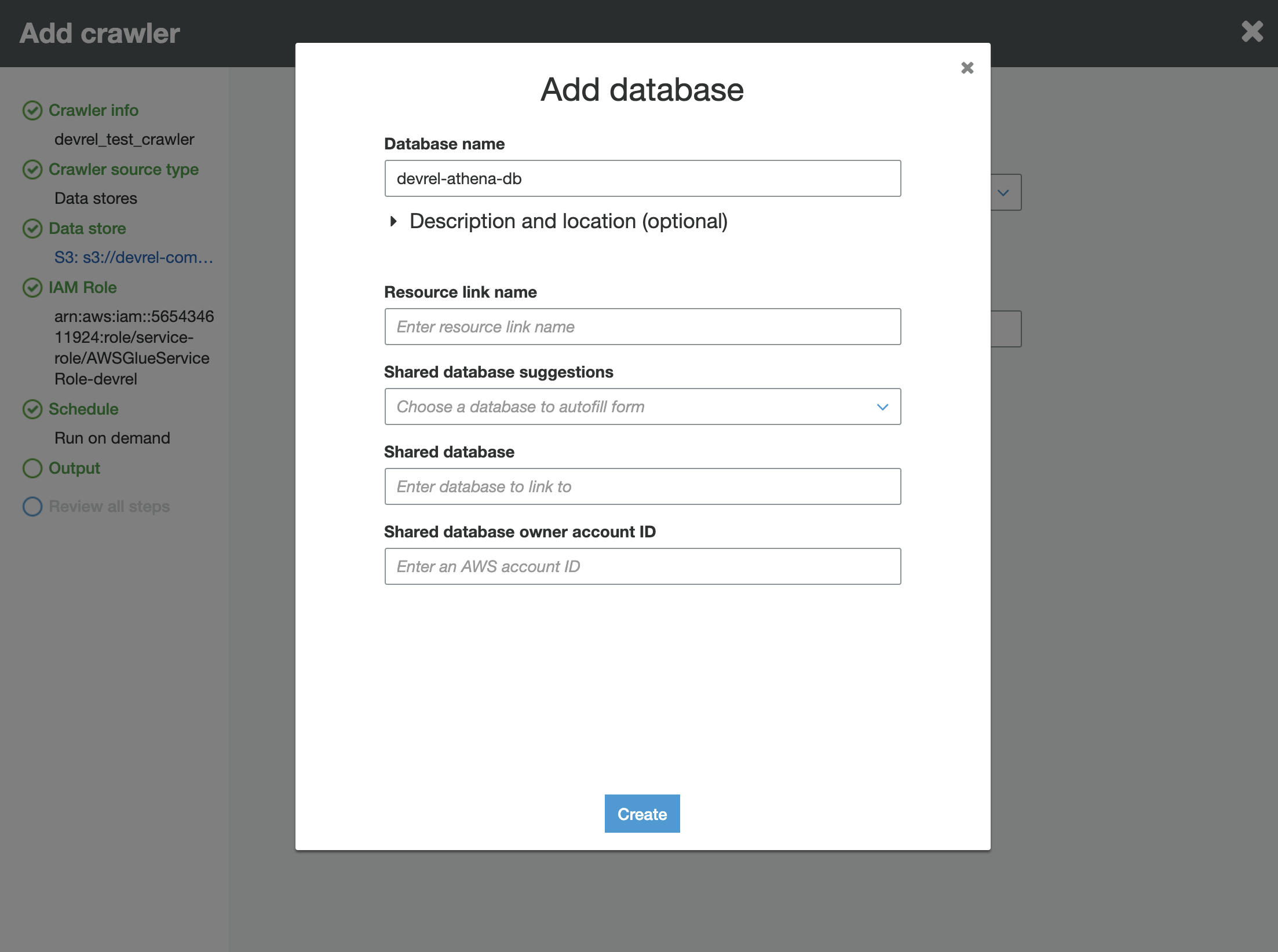Click the Output step circle icon

click(32, 468)
